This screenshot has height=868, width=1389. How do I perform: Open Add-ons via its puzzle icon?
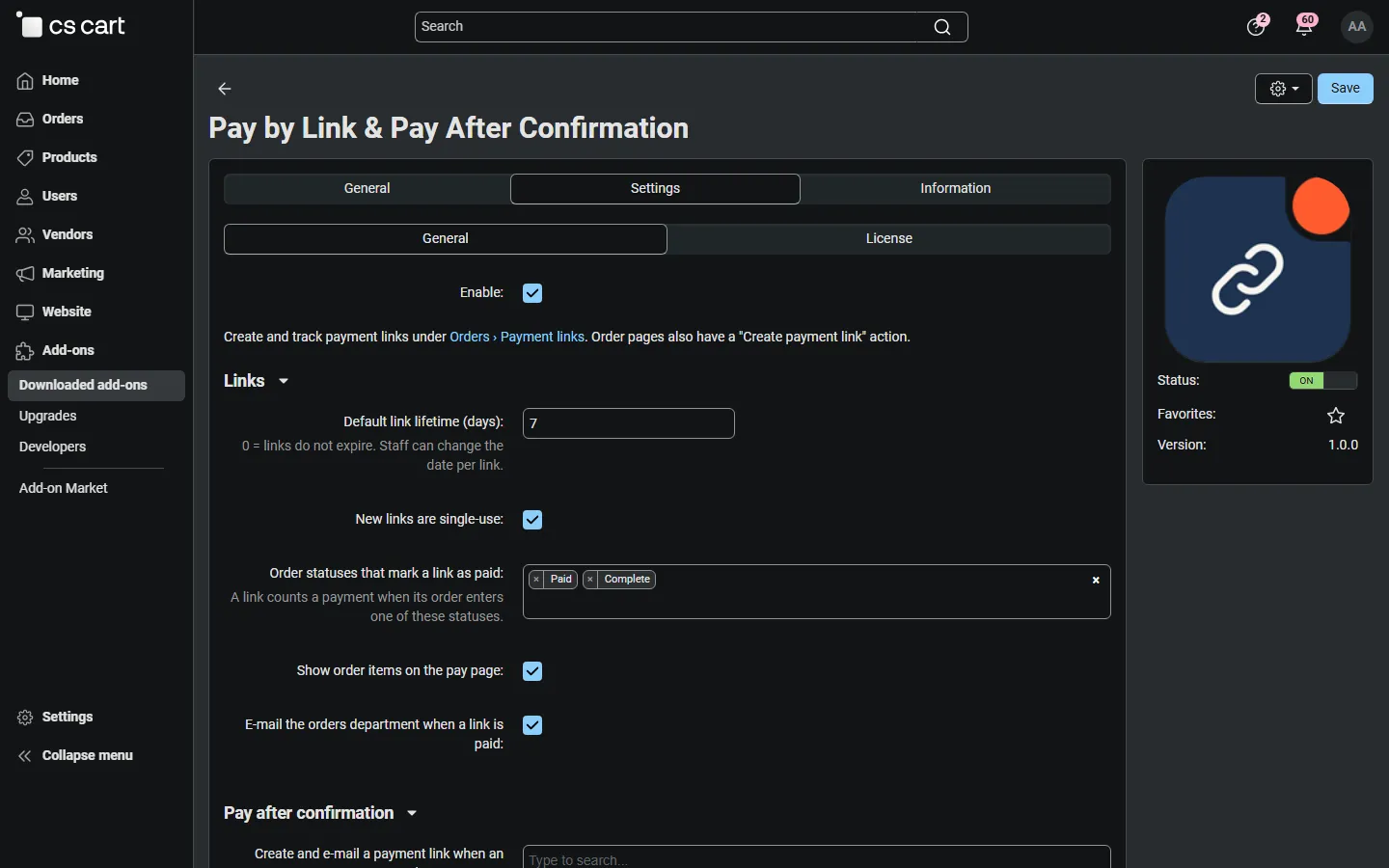25,351
